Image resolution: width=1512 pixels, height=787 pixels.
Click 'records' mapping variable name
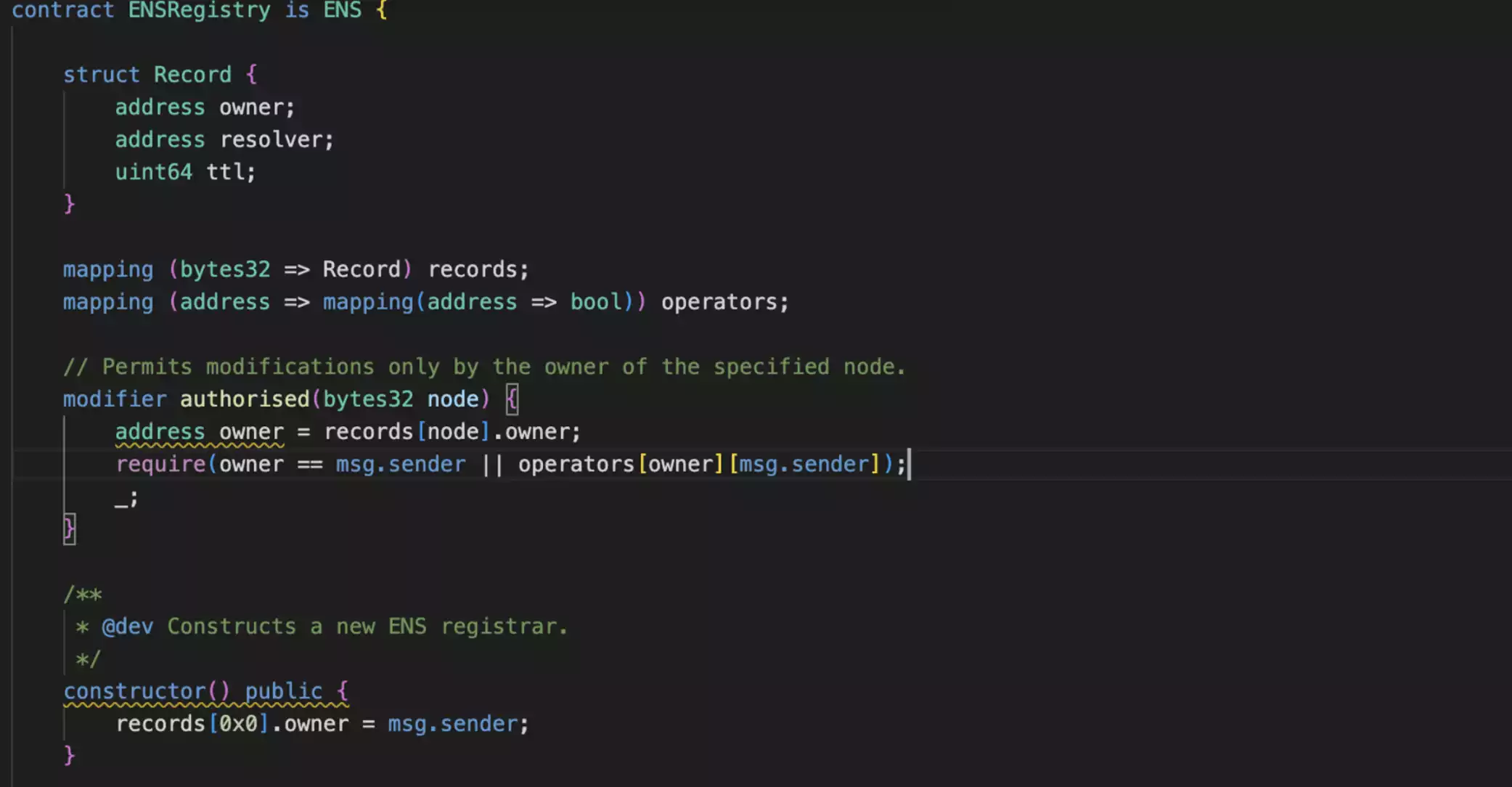coord(473,269)
